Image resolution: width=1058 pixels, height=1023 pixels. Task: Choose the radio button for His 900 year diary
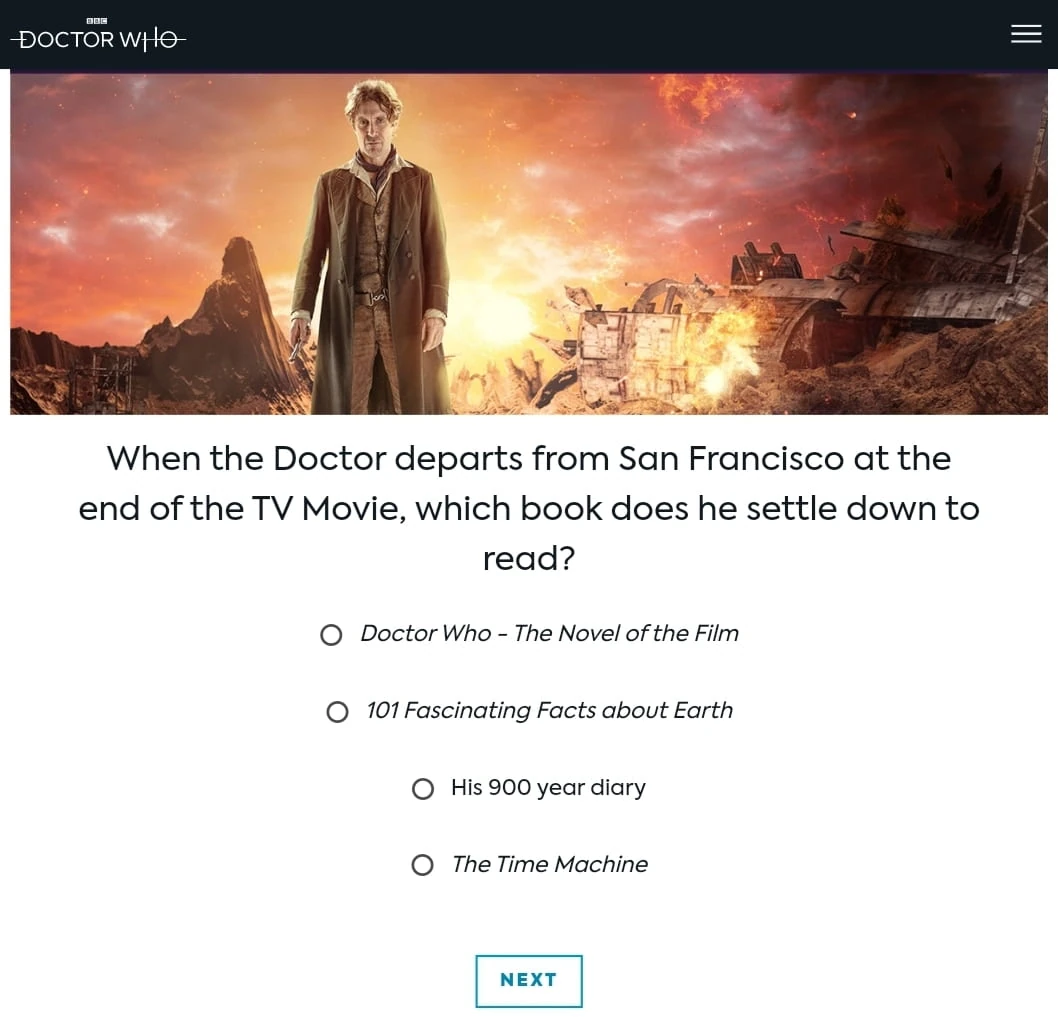pos(423,788)
